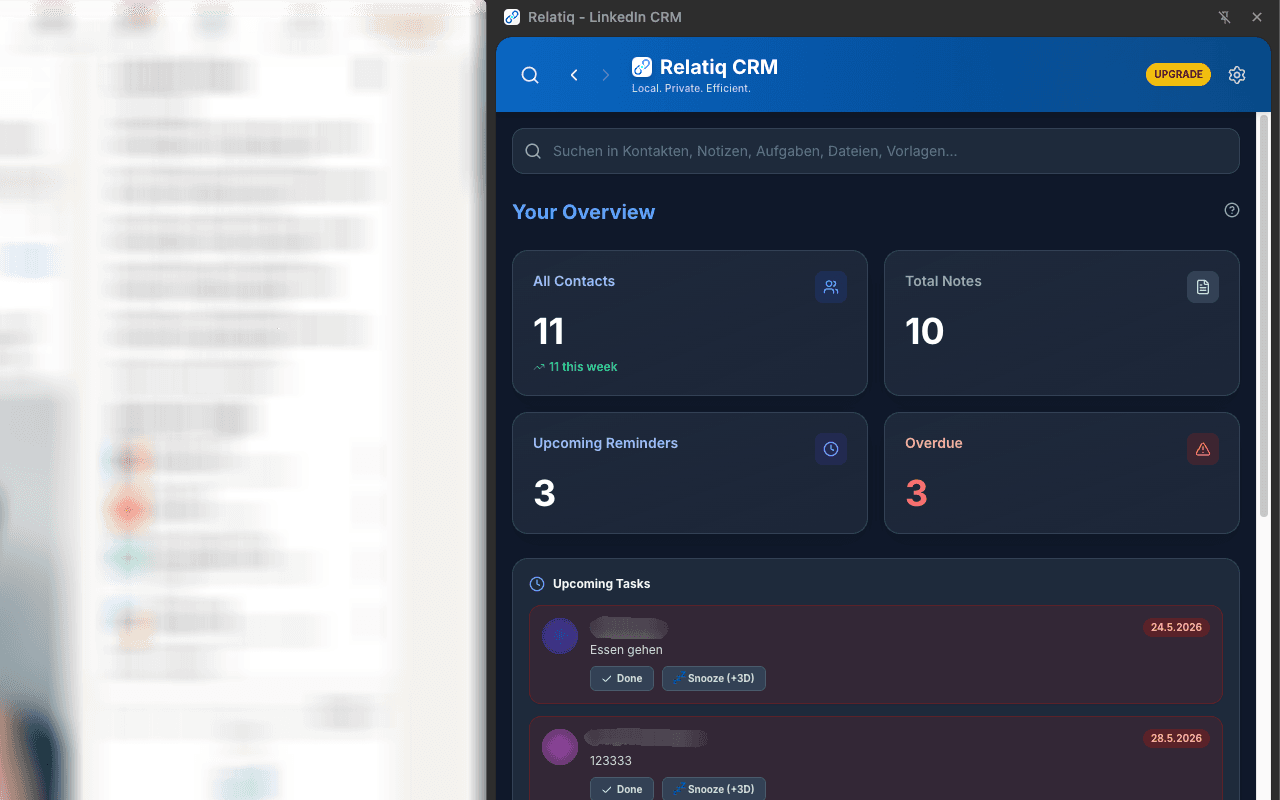This screenshot has width=1280, height=800.
Task: Click the Essen gehen task avatar
Action: pos(560,636)
